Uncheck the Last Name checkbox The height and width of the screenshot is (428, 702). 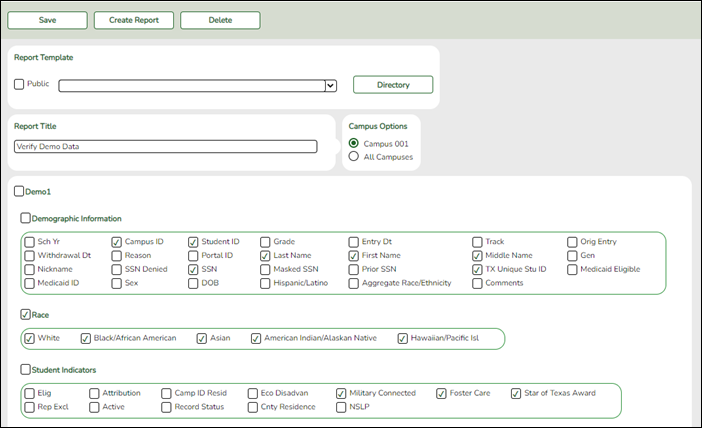[x=265, y=256]
